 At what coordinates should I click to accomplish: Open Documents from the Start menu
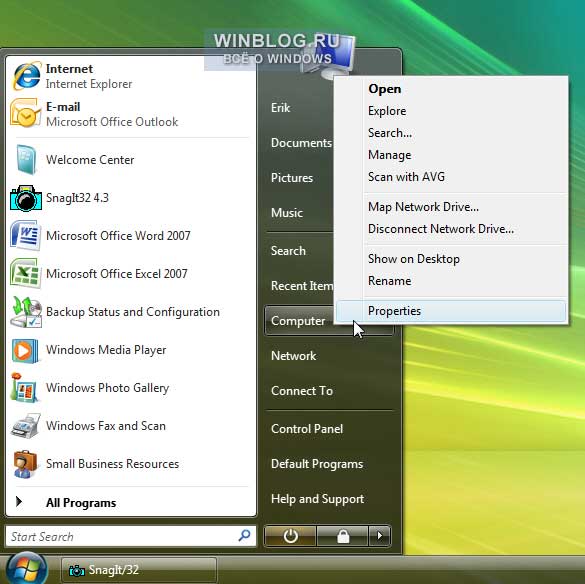[x=301, y=143]
